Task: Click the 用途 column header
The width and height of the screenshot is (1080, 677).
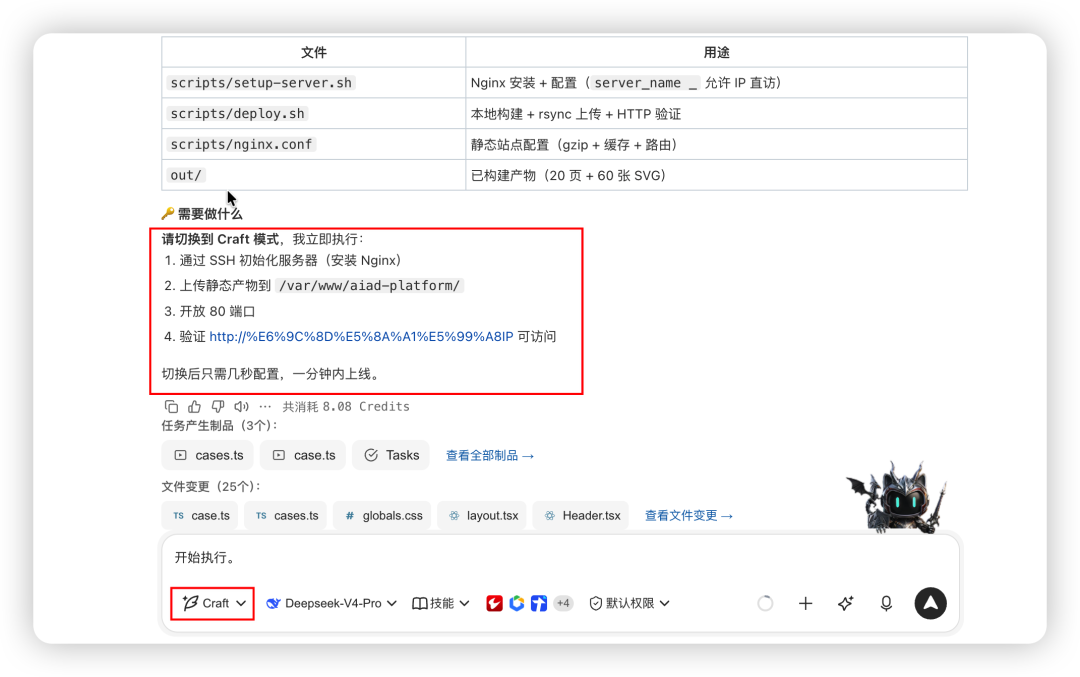Action: tap(716, 52)
